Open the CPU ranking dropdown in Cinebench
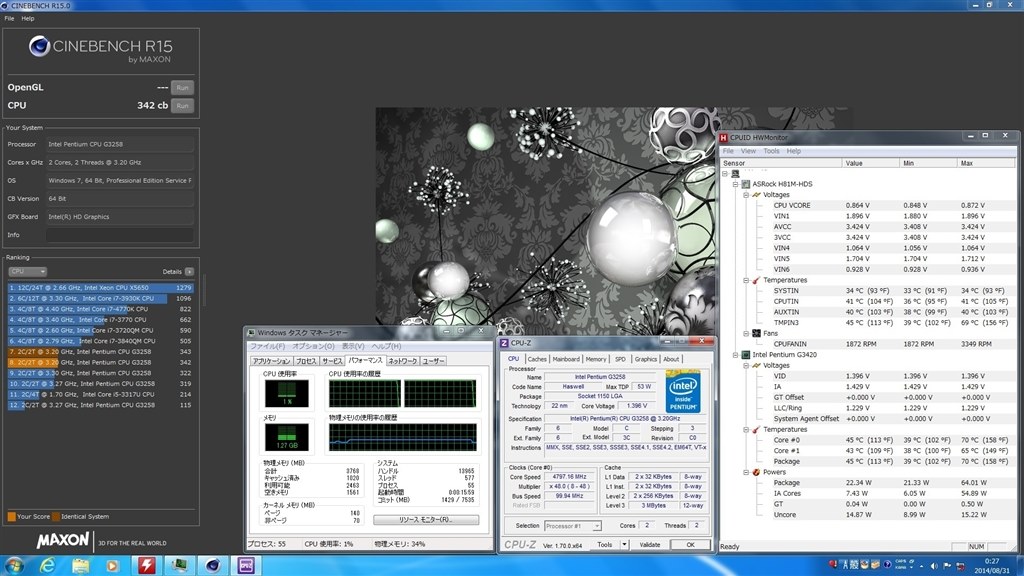The image size is (1024, 576). (x=27, y=272)
